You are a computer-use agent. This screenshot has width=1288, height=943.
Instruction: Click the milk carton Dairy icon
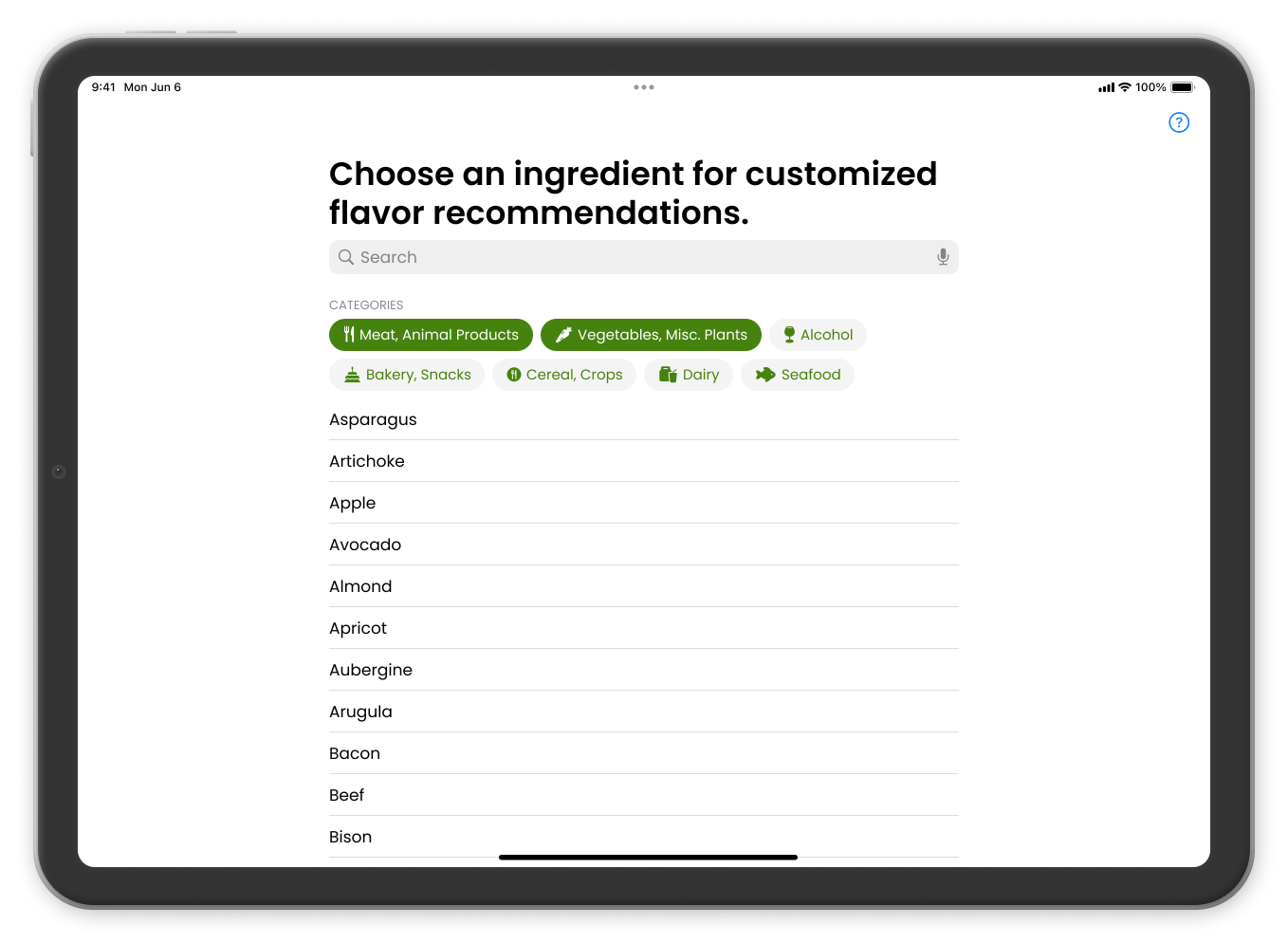point(668,375)
